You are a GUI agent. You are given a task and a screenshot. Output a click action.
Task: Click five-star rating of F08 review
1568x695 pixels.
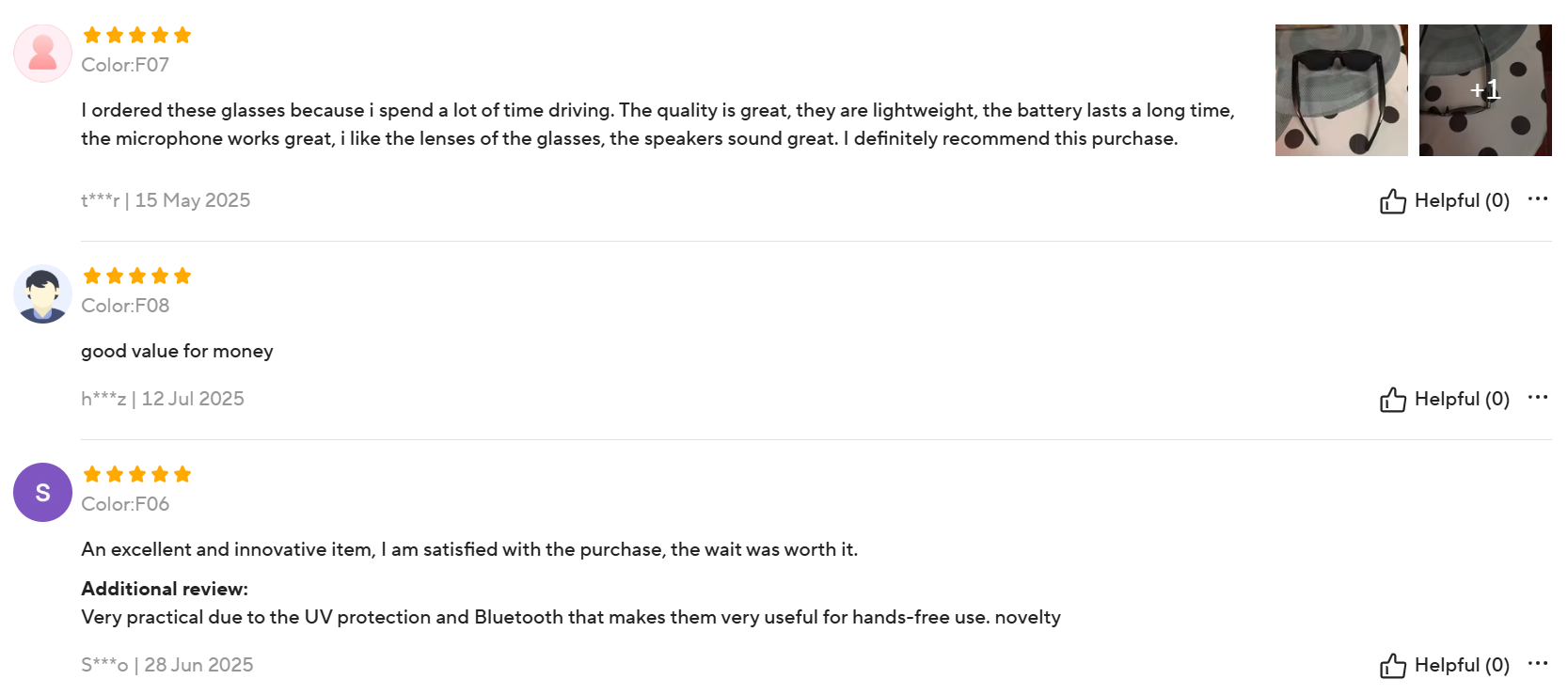[137, 276]
